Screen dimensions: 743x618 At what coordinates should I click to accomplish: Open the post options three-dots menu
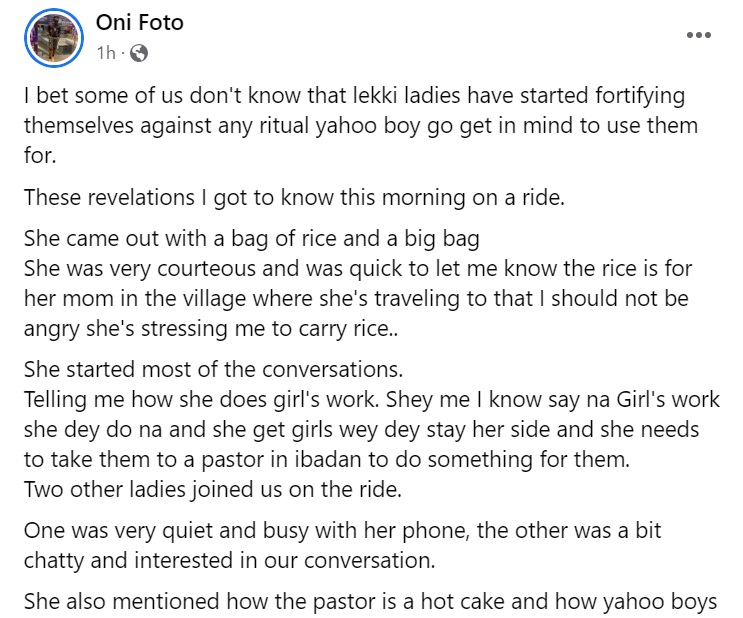pyautogui.click(x=698, y=35)
